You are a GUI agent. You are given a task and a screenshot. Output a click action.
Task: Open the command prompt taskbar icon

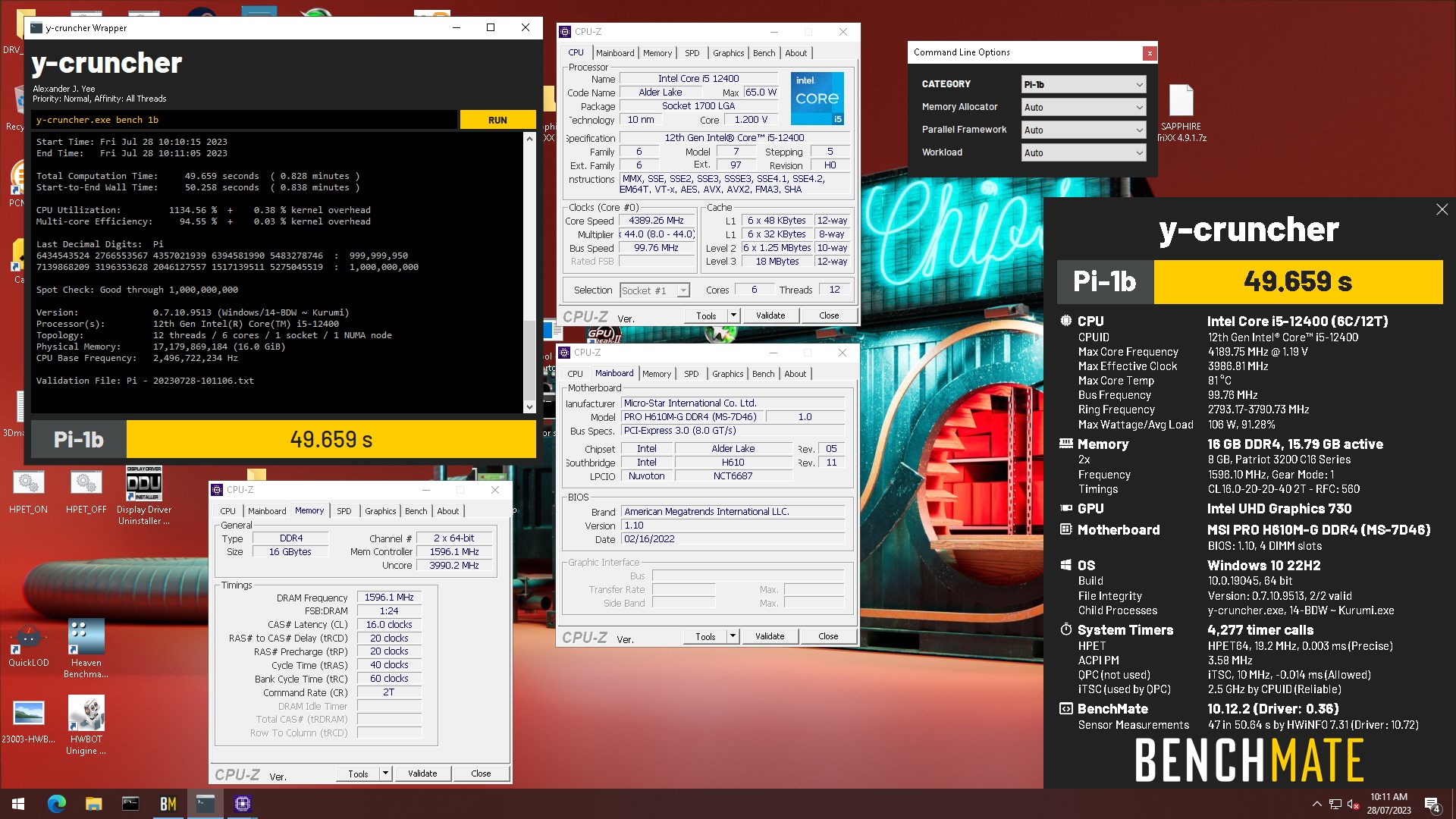[x=130, y=804]
